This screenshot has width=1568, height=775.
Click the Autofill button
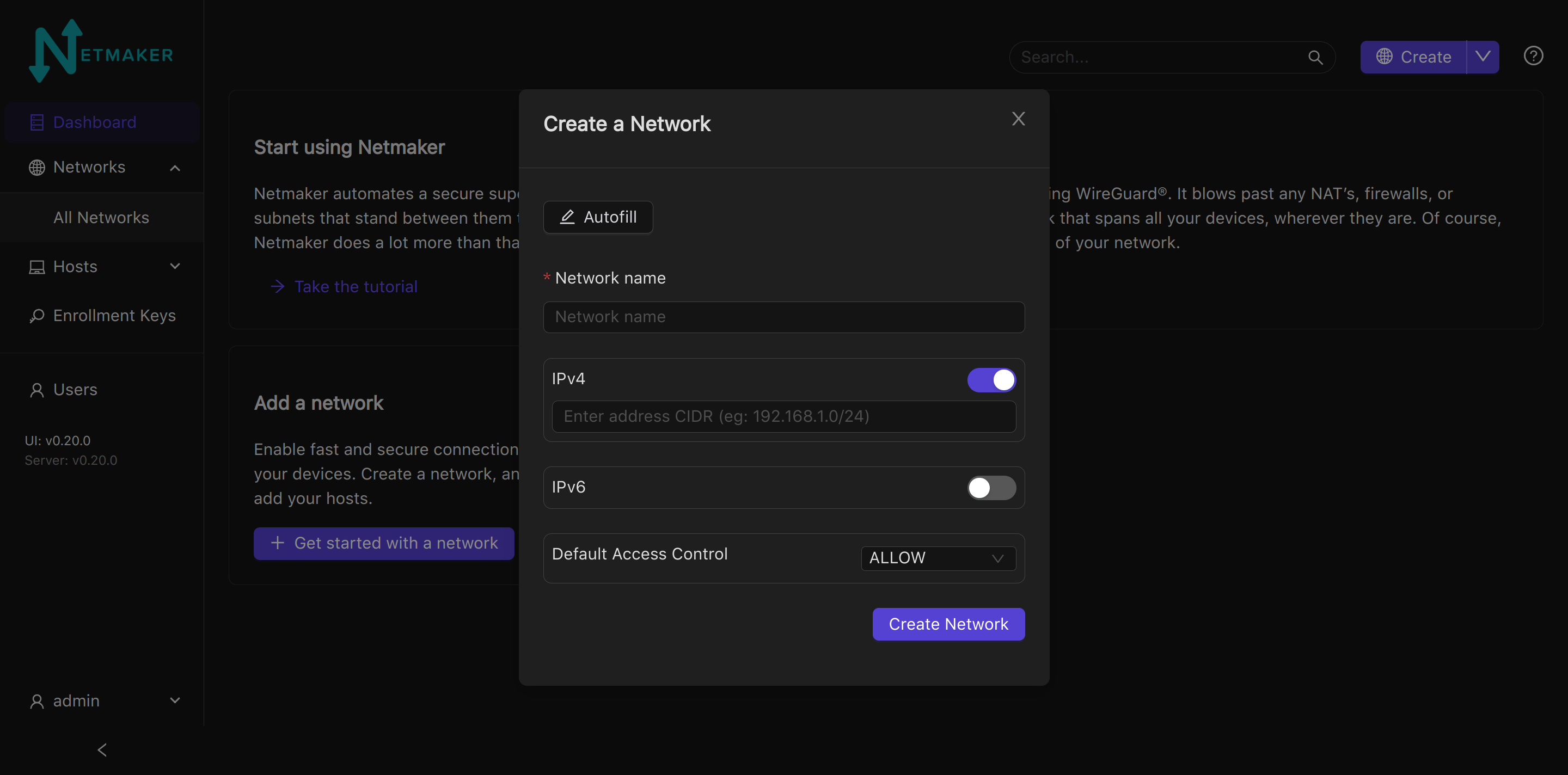tap(597, 216)
